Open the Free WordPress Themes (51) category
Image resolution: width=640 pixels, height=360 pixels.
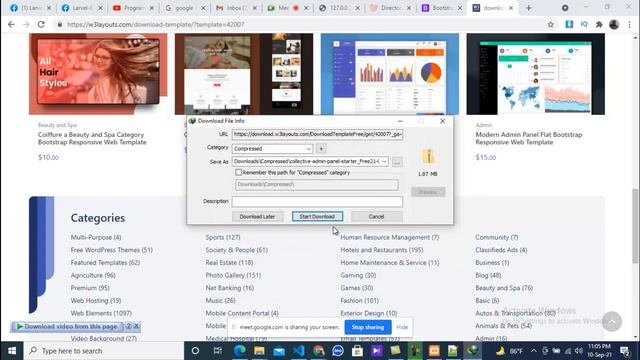click(x=111, y=250)
